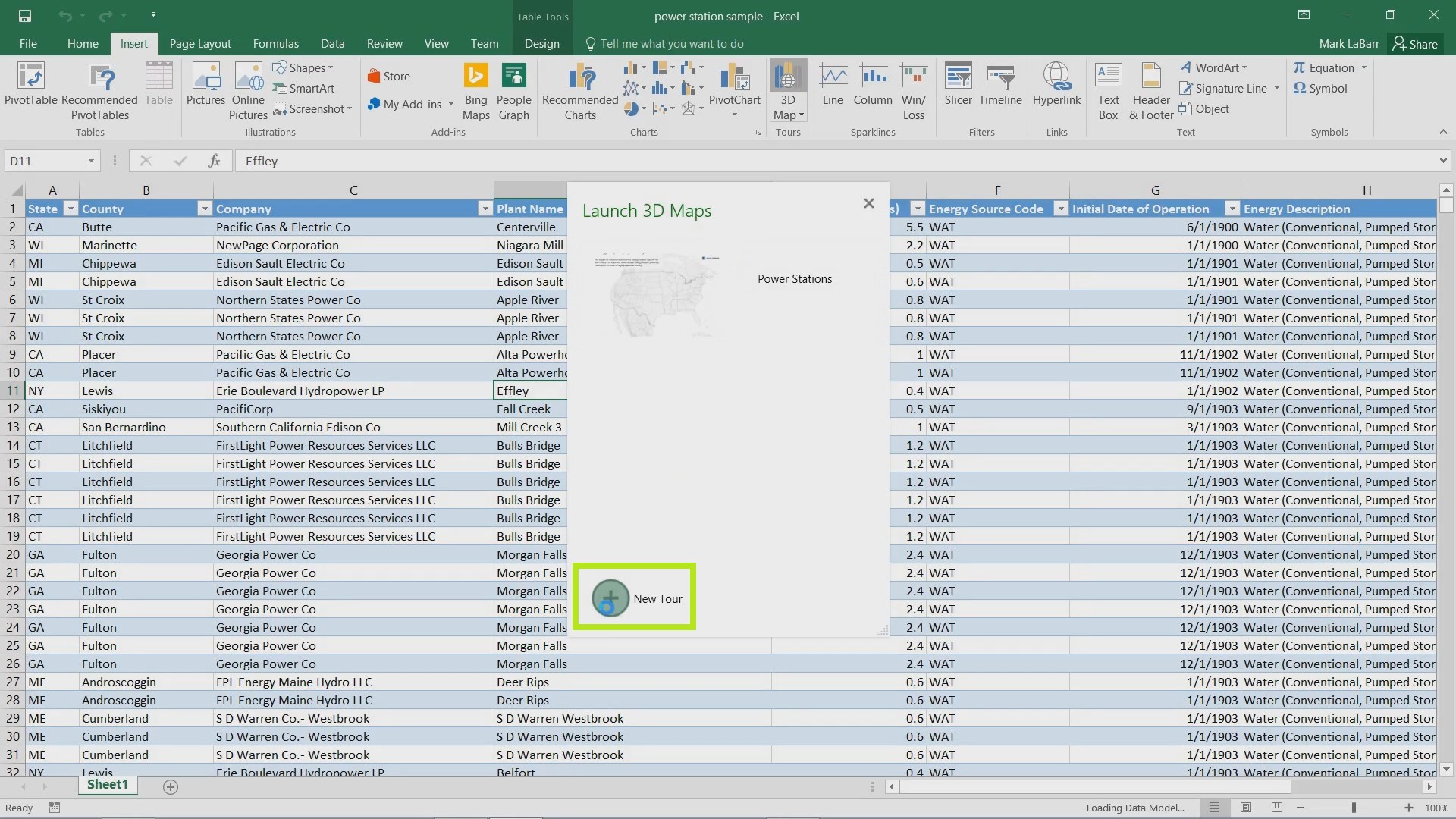The height and width of the screenshot is (819, 1456).
Task: Open the Office Store add-ins
Action: [x=388, y=76]
